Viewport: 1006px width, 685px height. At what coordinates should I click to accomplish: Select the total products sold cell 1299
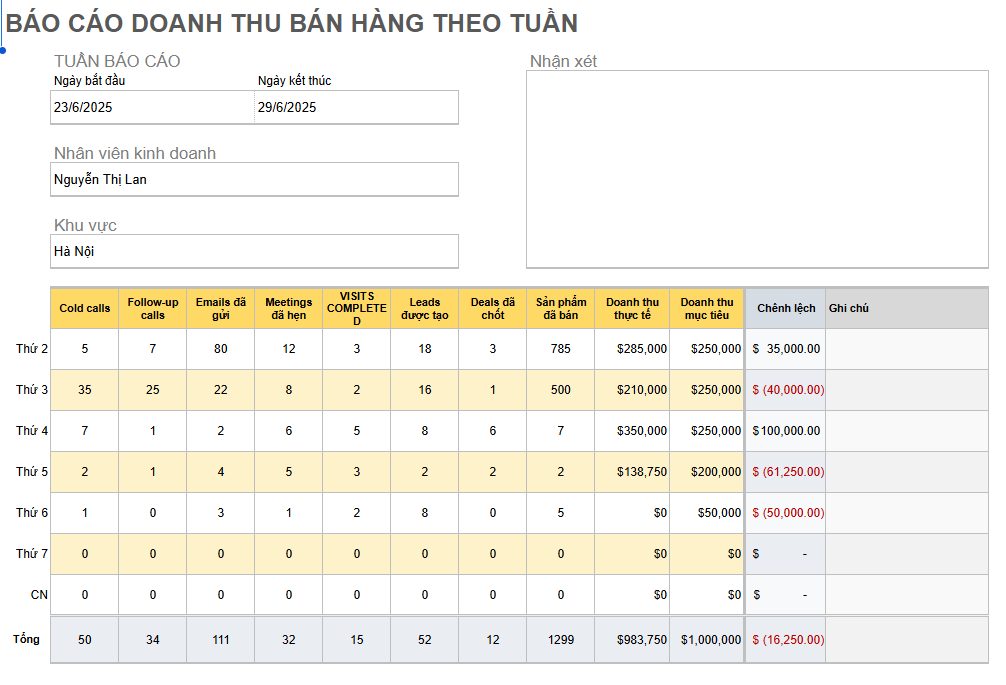pos(561,640)
